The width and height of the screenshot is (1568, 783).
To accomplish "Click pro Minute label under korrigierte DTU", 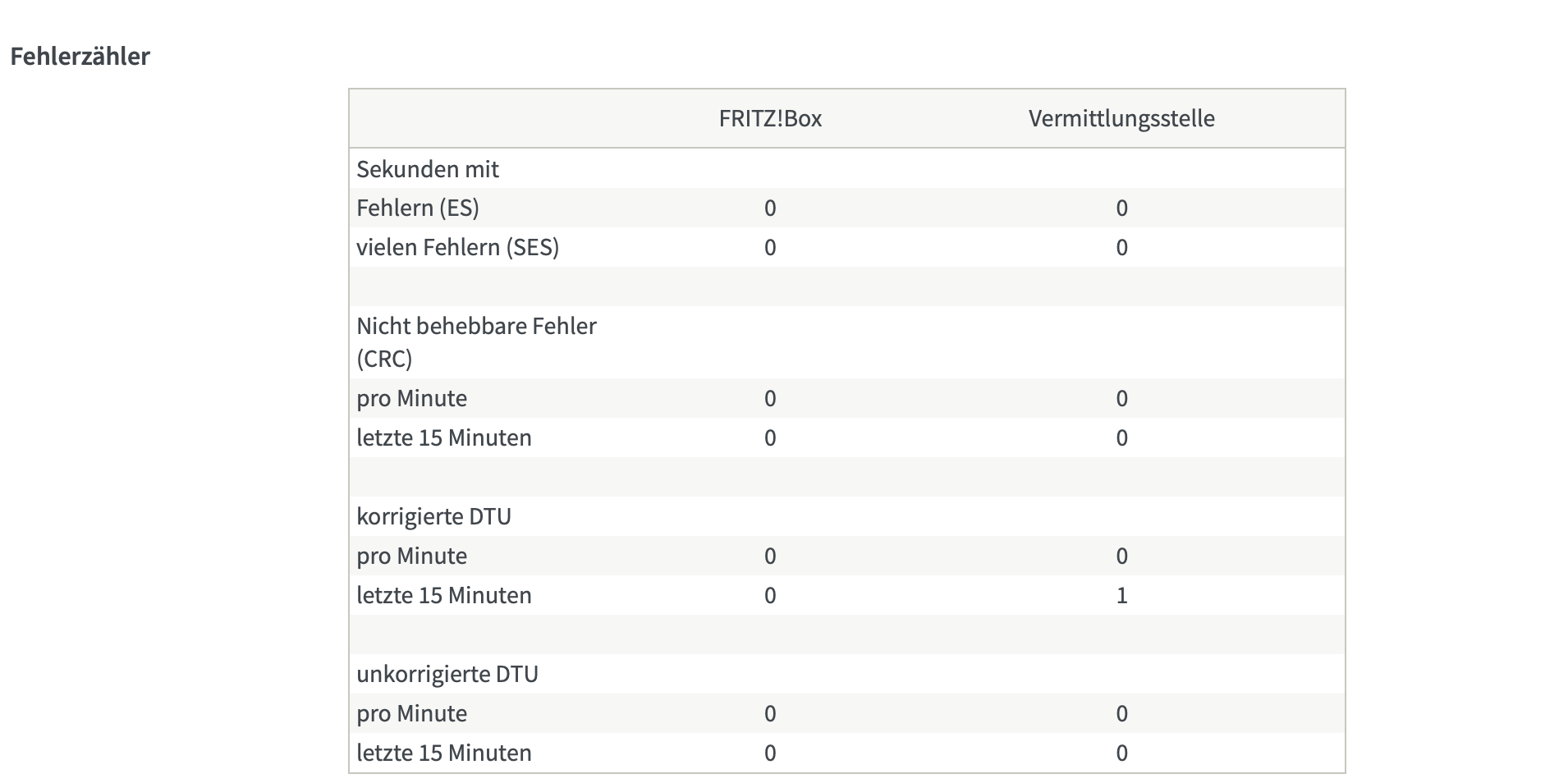I will click(411, 556).
